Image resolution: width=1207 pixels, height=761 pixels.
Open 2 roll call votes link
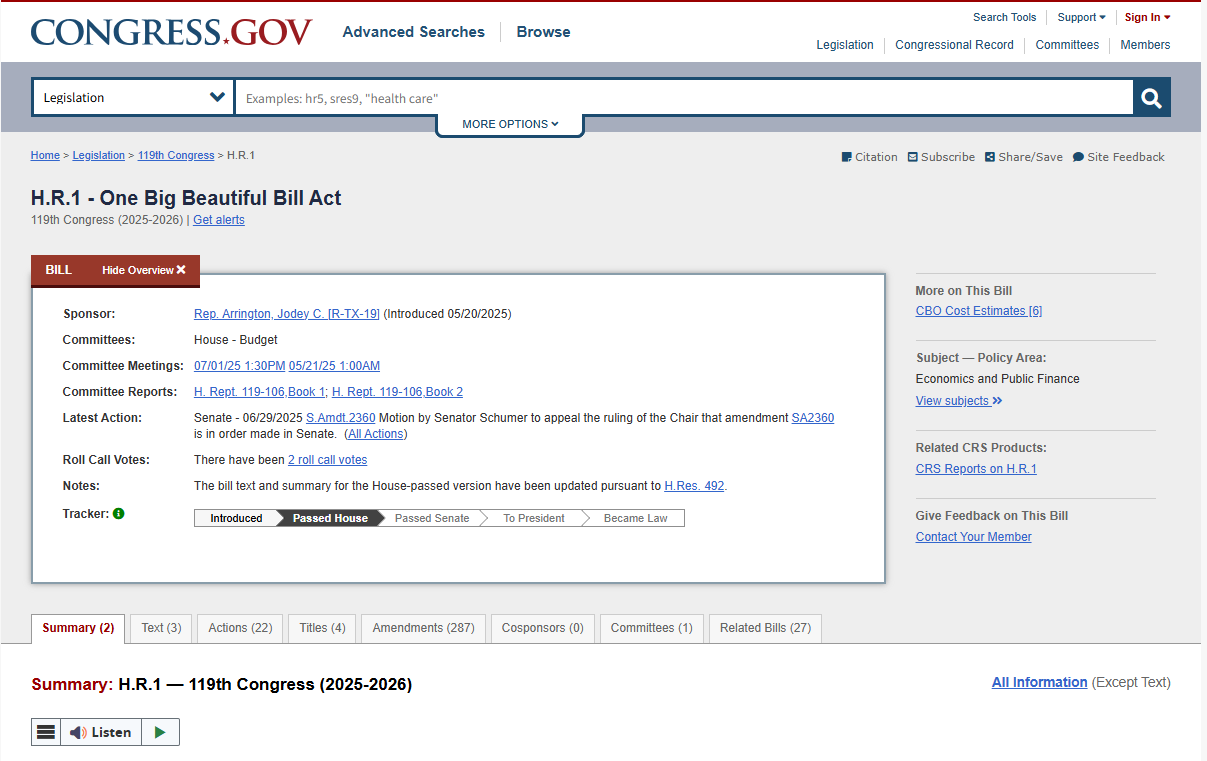[x=328, y=460]
